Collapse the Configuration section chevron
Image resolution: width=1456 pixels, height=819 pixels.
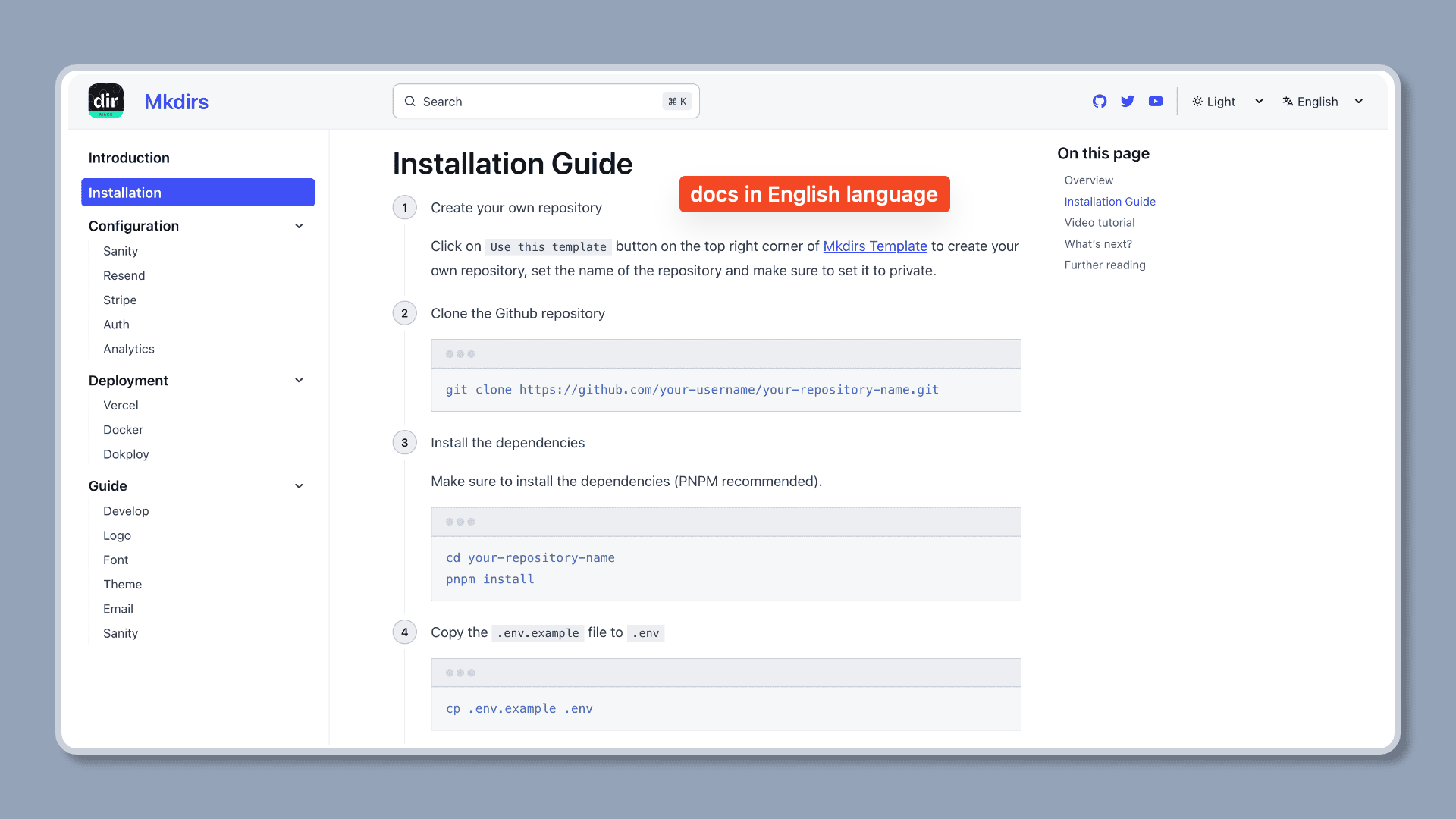click(299, 226)
